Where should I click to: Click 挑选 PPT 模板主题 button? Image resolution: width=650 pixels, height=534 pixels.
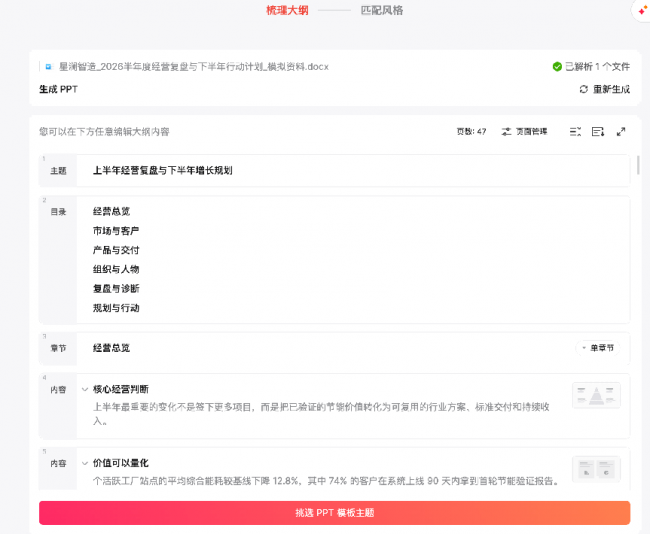(335, 513)
